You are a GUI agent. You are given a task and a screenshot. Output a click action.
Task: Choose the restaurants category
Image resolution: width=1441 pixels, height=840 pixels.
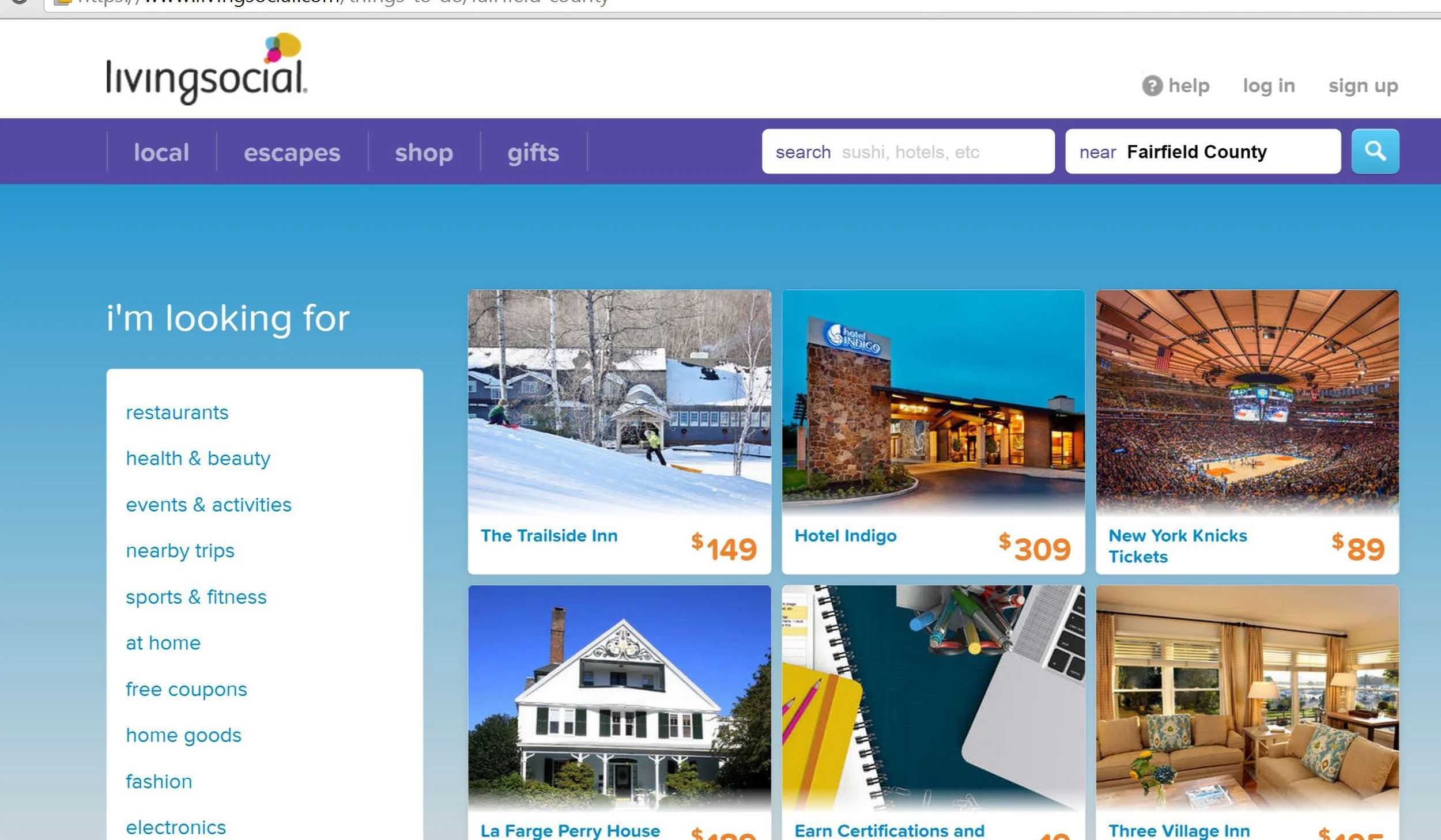pos(177,413)
